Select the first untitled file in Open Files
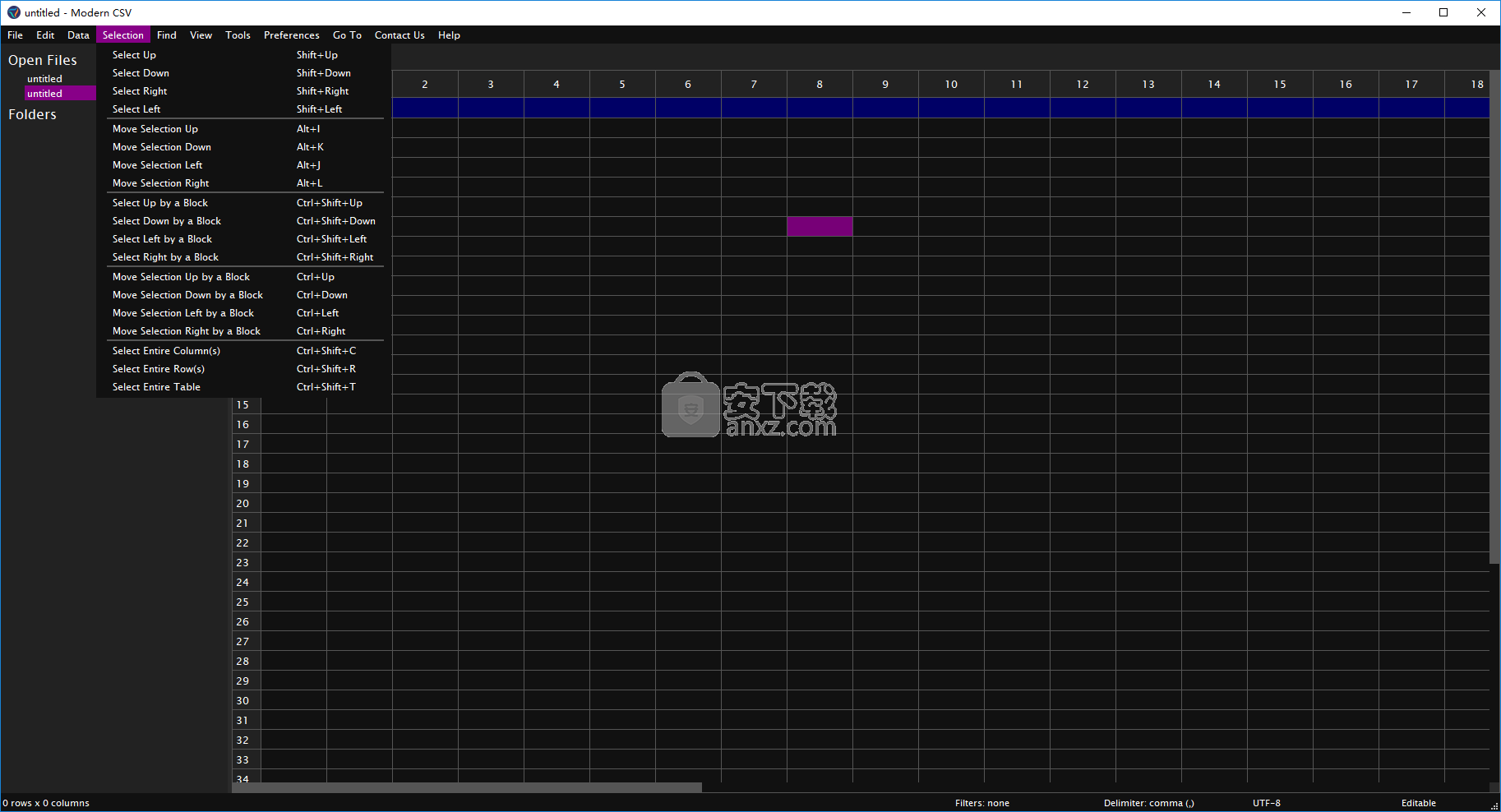 click(x=44, y=79)
